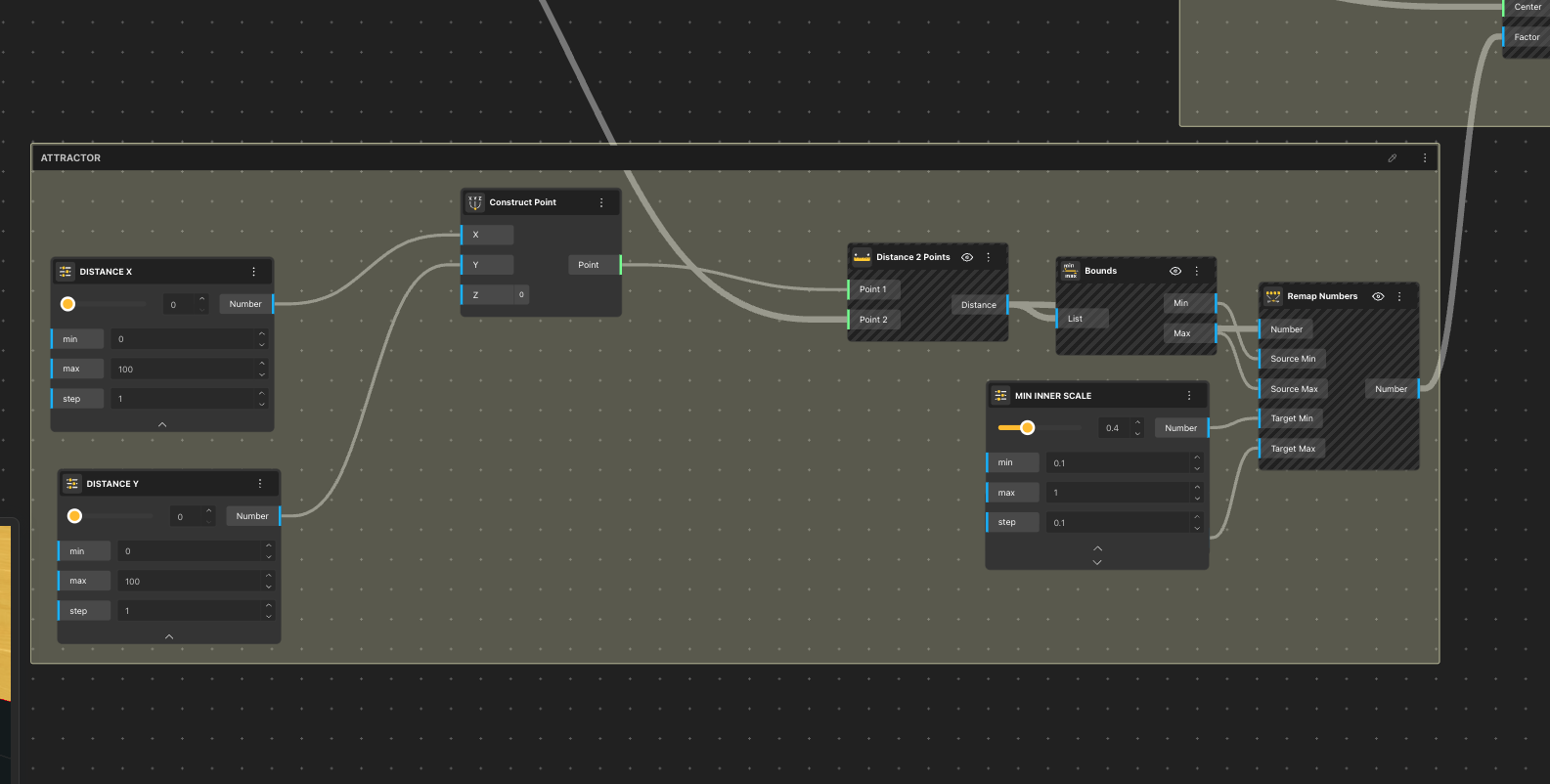Collapse the DISTANCE Y settings chevron
The width and height of the screenshot is (1550, 784).
pos(169,636)
